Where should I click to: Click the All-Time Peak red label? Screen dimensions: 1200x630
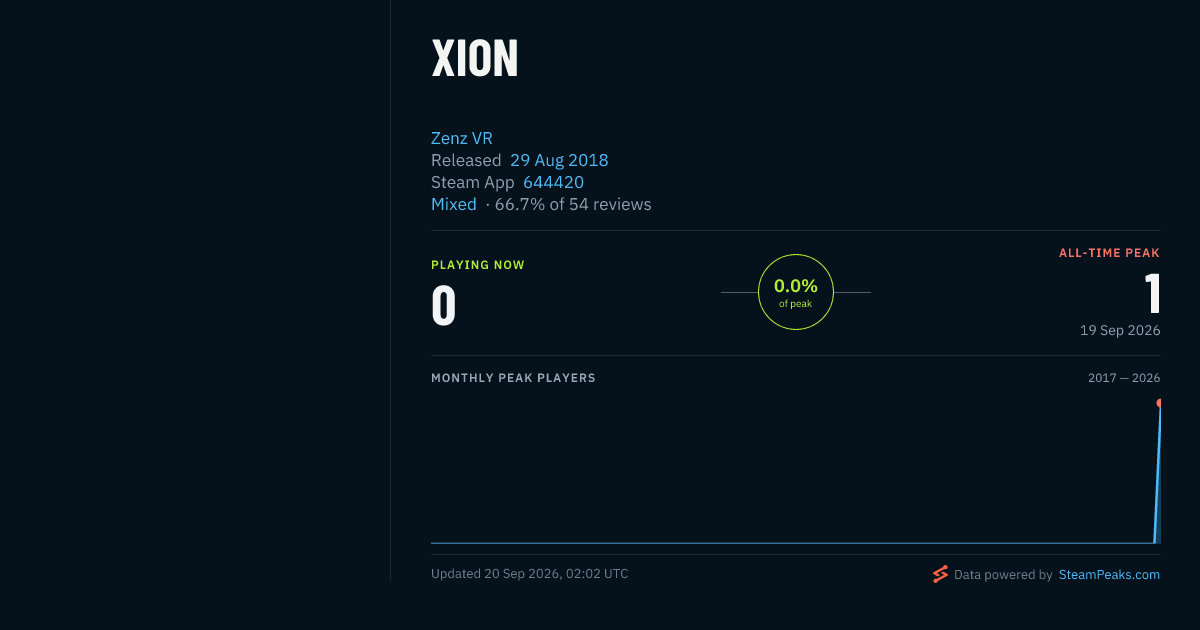[x=1110, y=253]
